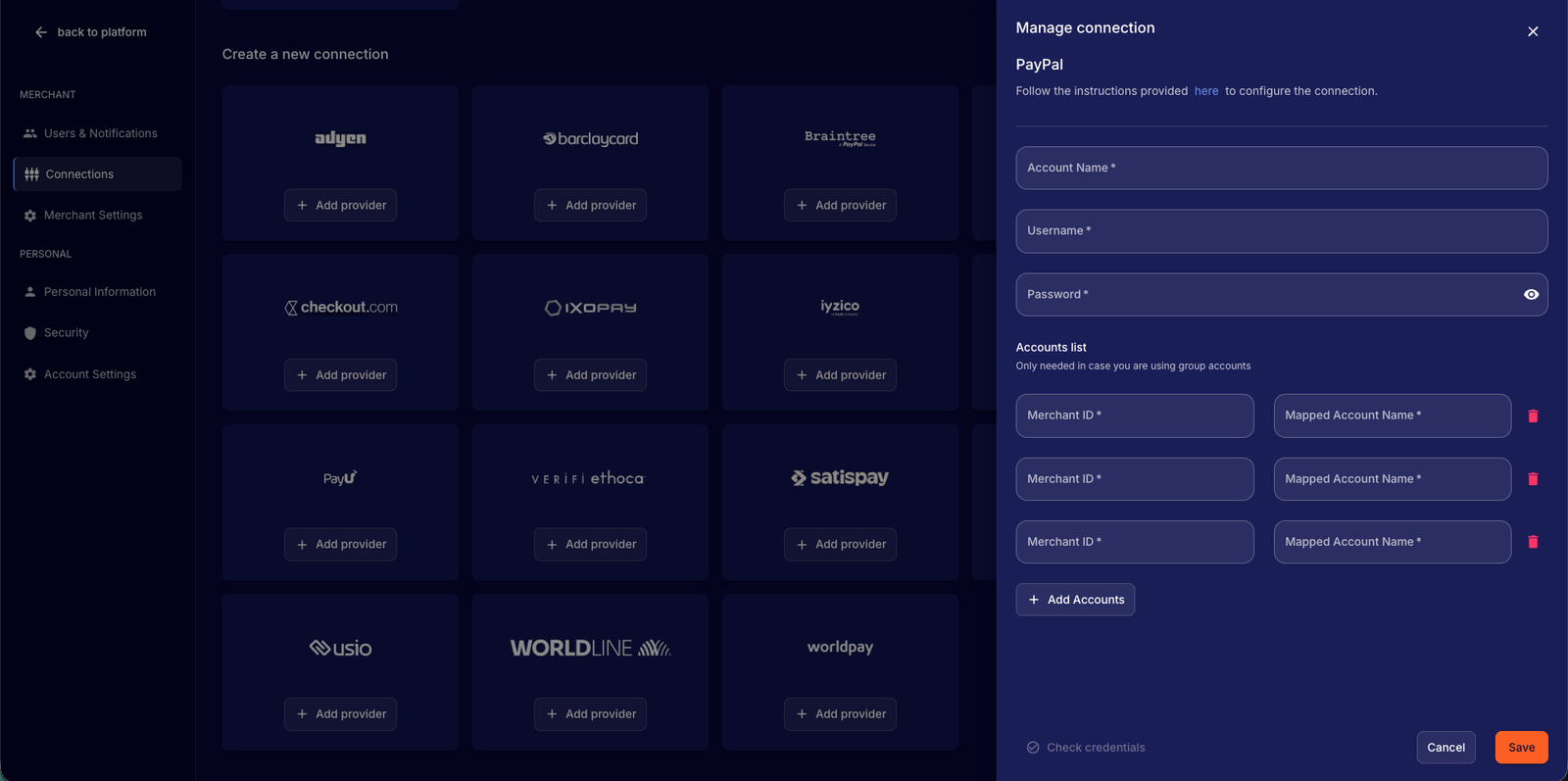Add Worldpay as a provider
The width and height of the screenshot is (1568, 781).
pyautogui.click(x=840, y=714)
